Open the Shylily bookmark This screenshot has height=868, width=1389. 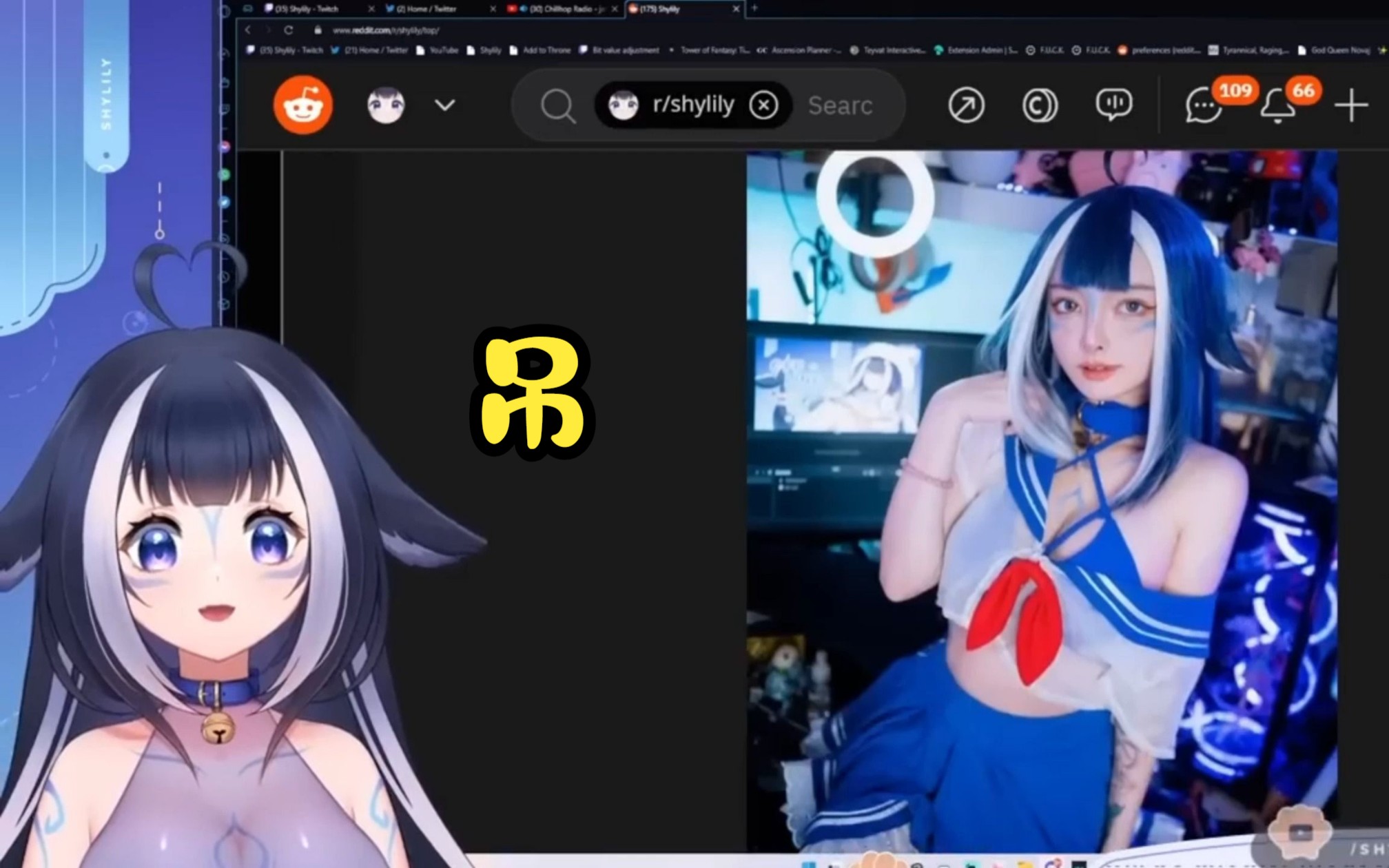pos(484,50)
